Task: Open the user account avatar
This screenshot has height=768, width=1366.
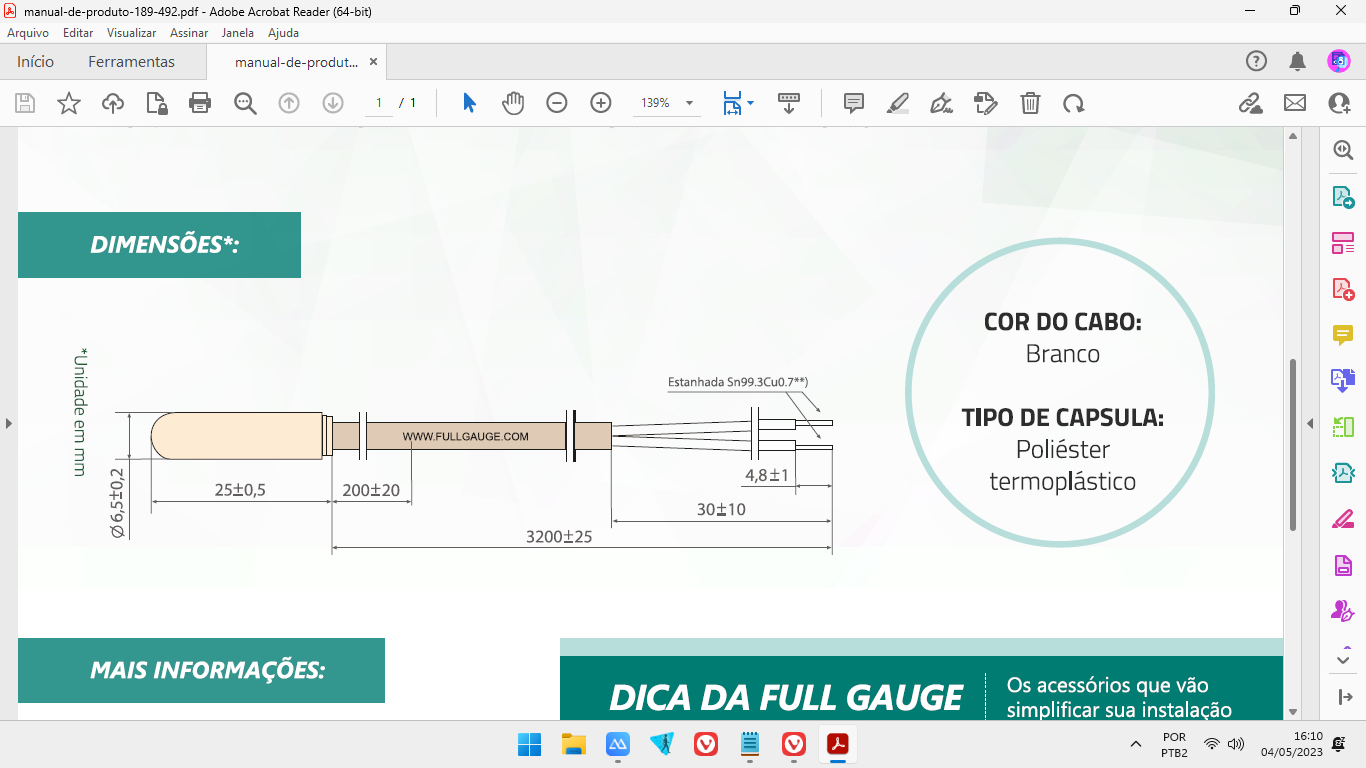Action: click(x=1339, y=61)
